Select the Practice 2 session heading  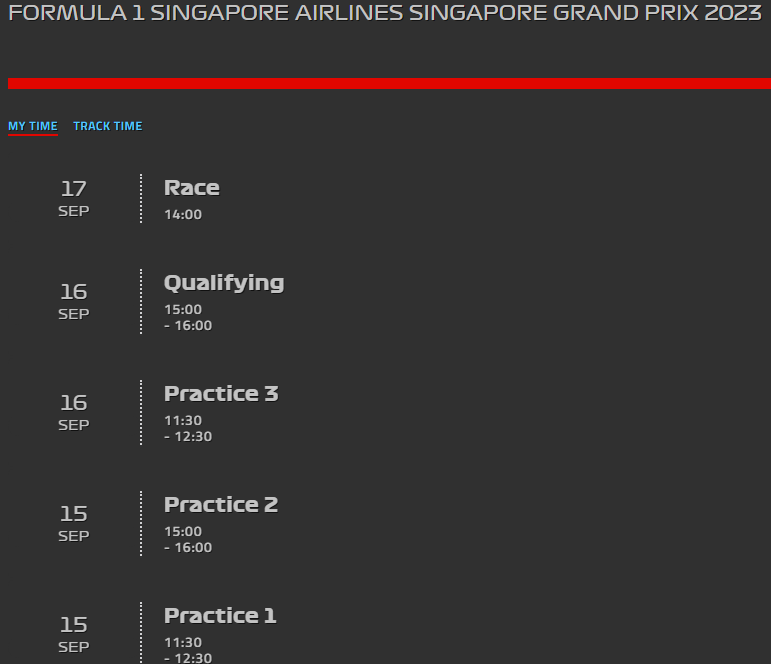click(221, 505)
